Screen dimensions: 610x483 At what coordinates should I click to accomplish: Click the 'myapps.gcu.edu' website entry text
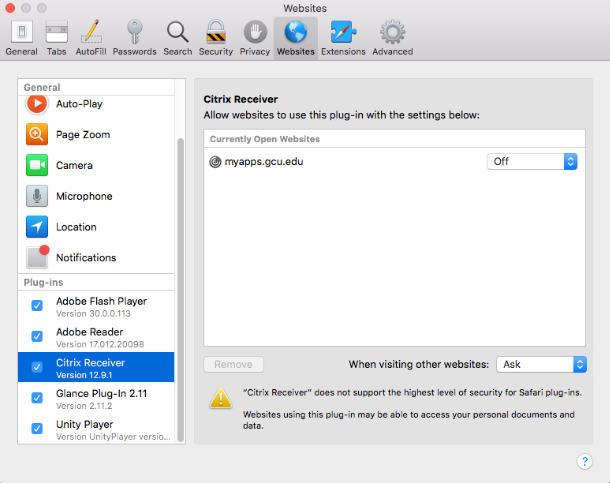264,161
